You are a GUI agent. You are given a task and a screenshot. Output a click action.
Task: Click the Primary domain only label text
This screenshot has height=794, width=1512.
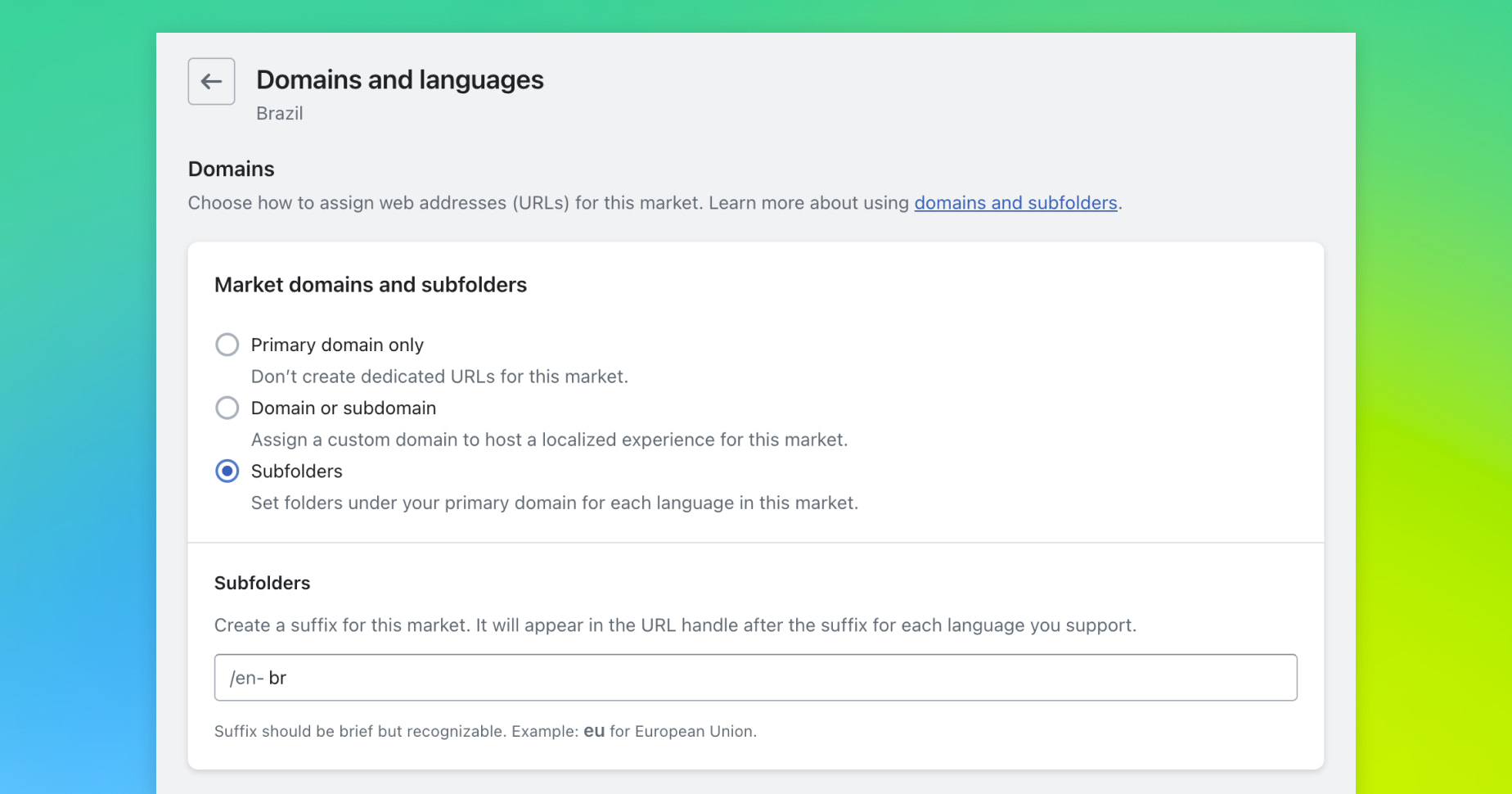(x=337, y=345)
